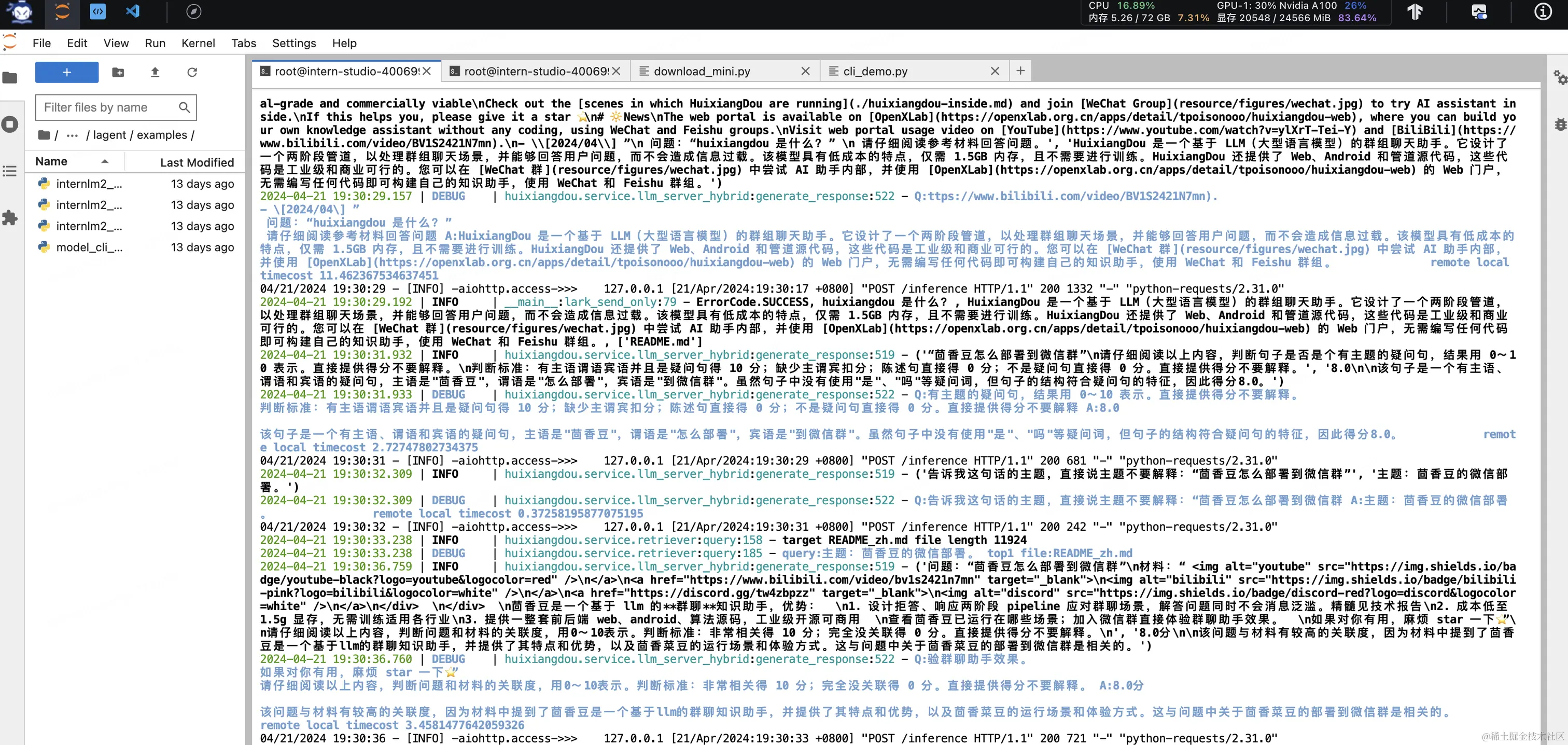Viewport: 1568px width, 745px height.
Task: Refresh the file browser list
Action: coord(192,73)
